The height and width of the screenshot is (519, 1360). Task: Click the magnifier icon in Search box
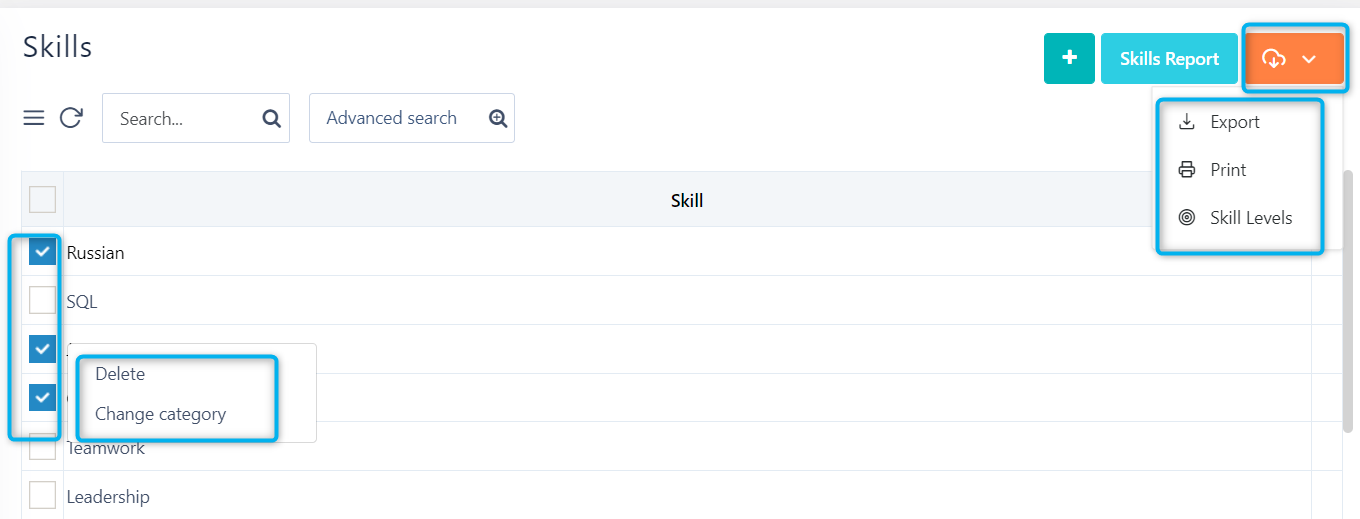pos(271,119)
